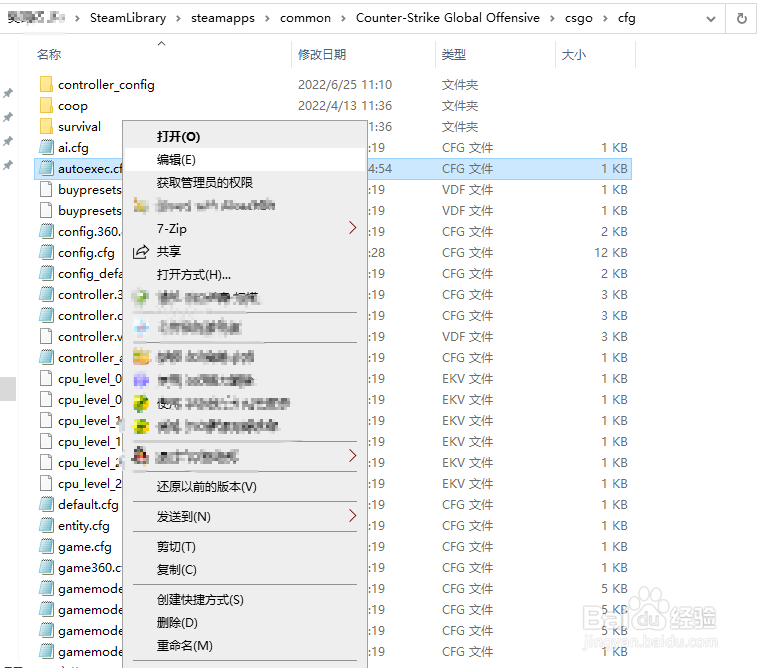The image size is (760, 668).
Task: Expand the chevron after steamapps breadcrumb
Action: [x=267, y=19]
